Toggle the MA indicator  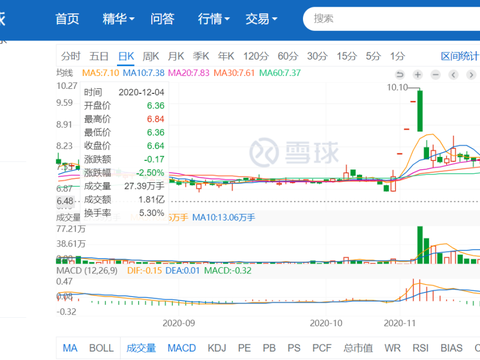(70, 348)
